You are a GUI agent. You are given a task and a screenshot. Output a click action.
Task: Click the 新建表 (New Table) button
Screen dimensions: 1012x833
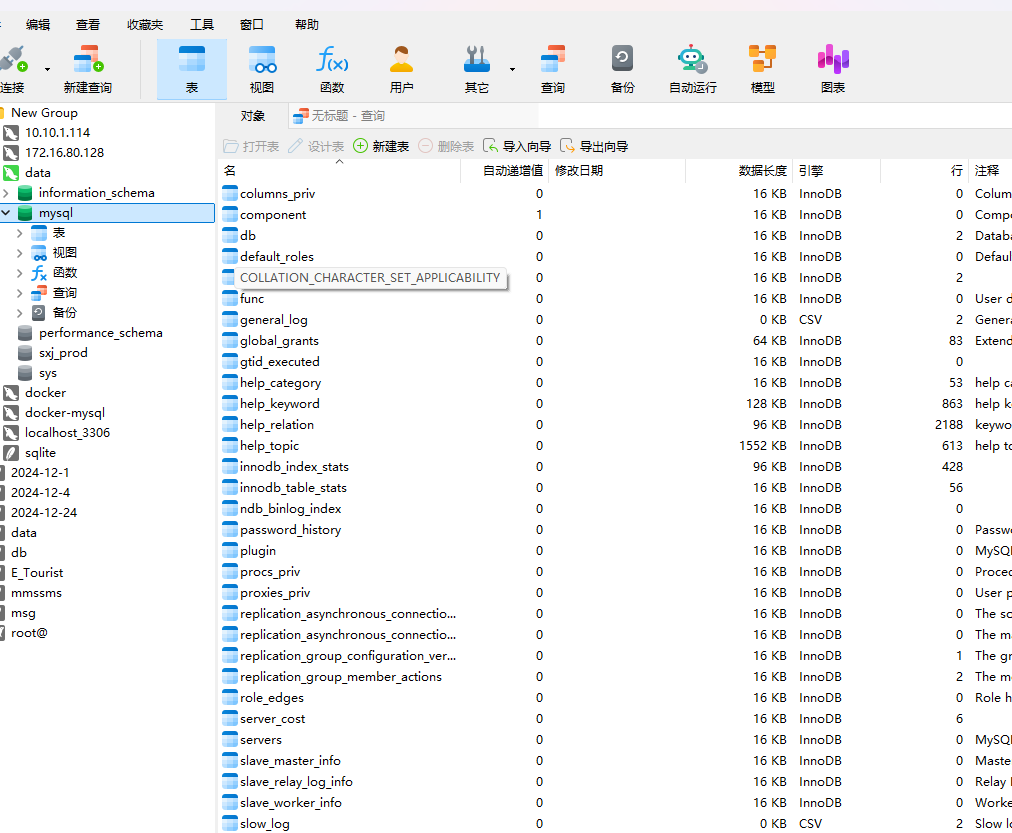pyautogui.click(x=381, y=146)
